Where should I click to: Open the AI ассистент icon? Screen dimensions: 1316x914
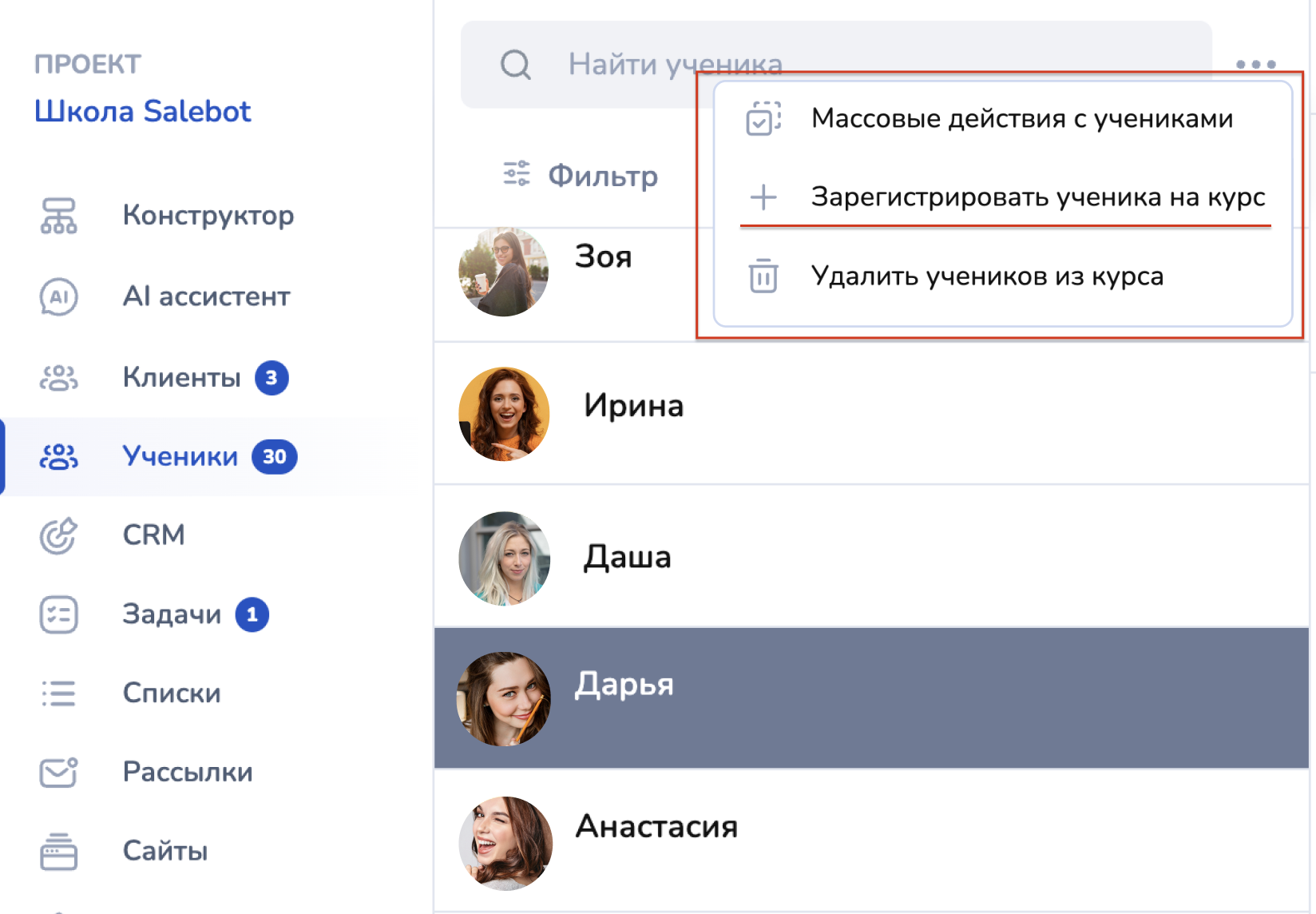click(58, 296)
